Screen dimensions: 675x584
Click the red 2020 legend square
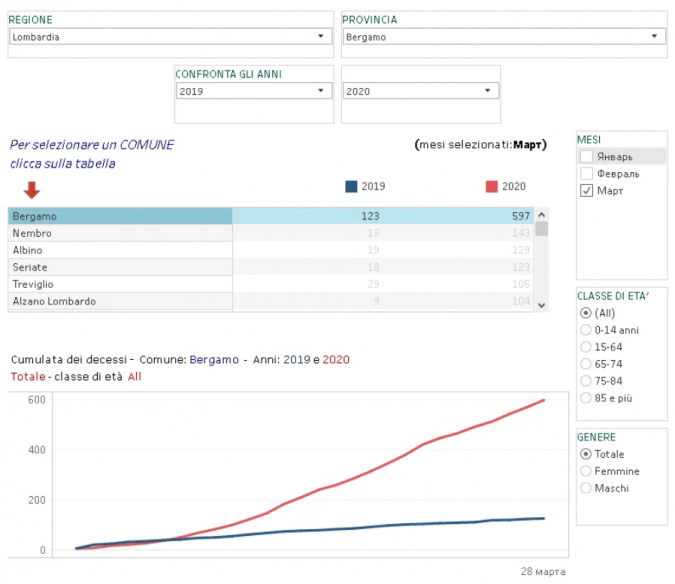(491, 186)
